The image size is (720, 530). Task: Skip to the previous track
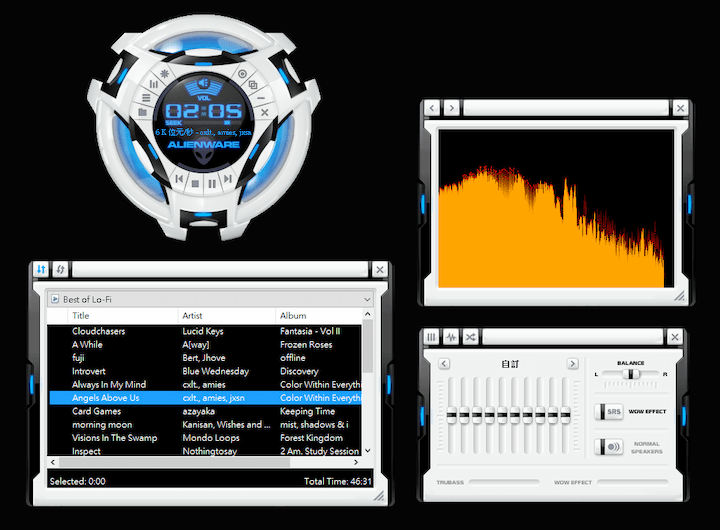click(x=180, y=178)
